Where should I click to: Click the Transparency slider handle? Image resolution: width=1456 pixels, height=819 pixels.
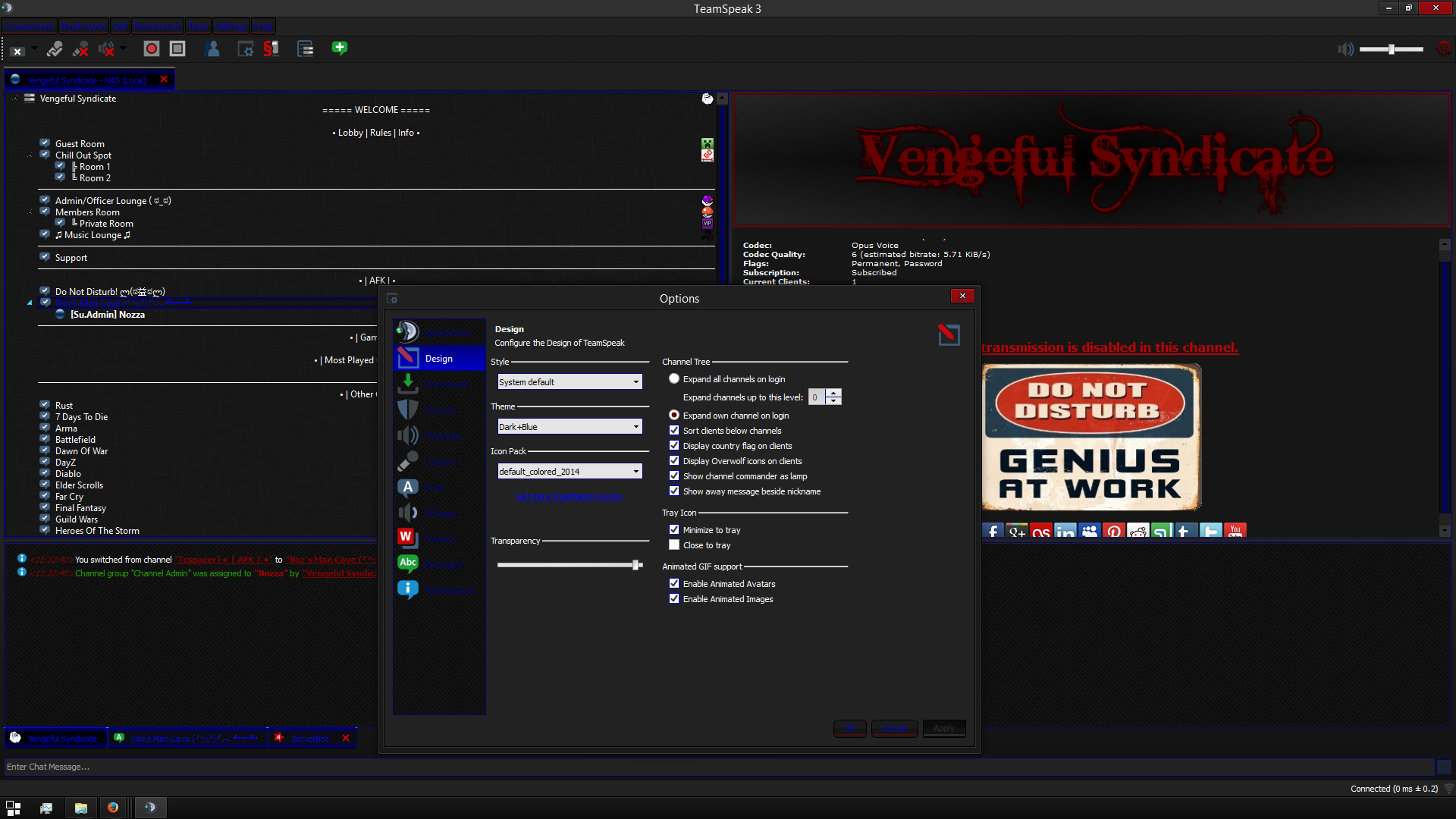coord(636,565)
